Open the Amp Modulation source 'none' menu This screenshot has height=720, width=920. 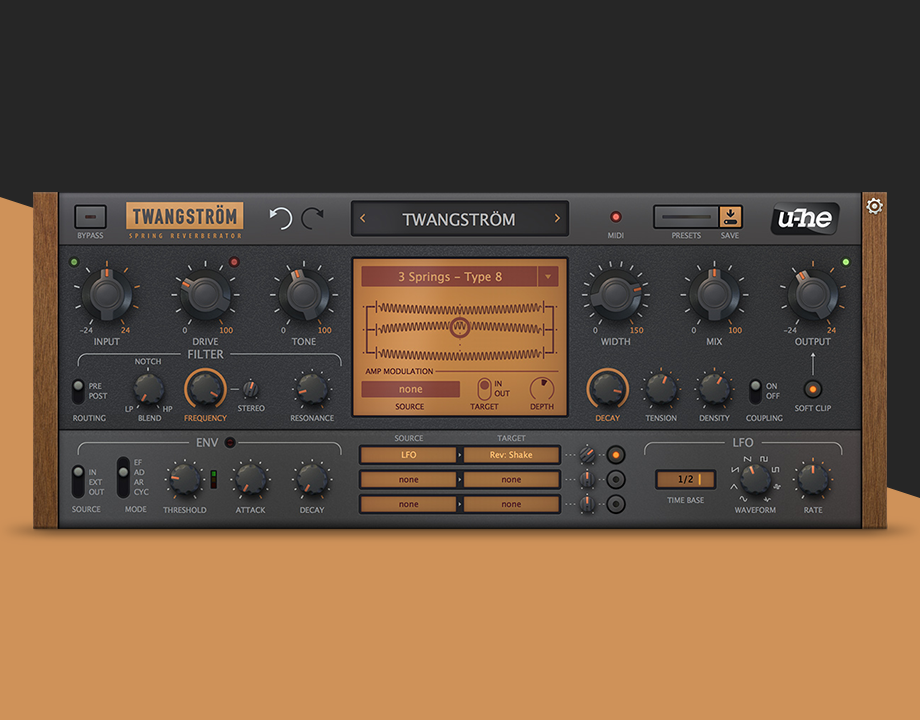[410, 389]
